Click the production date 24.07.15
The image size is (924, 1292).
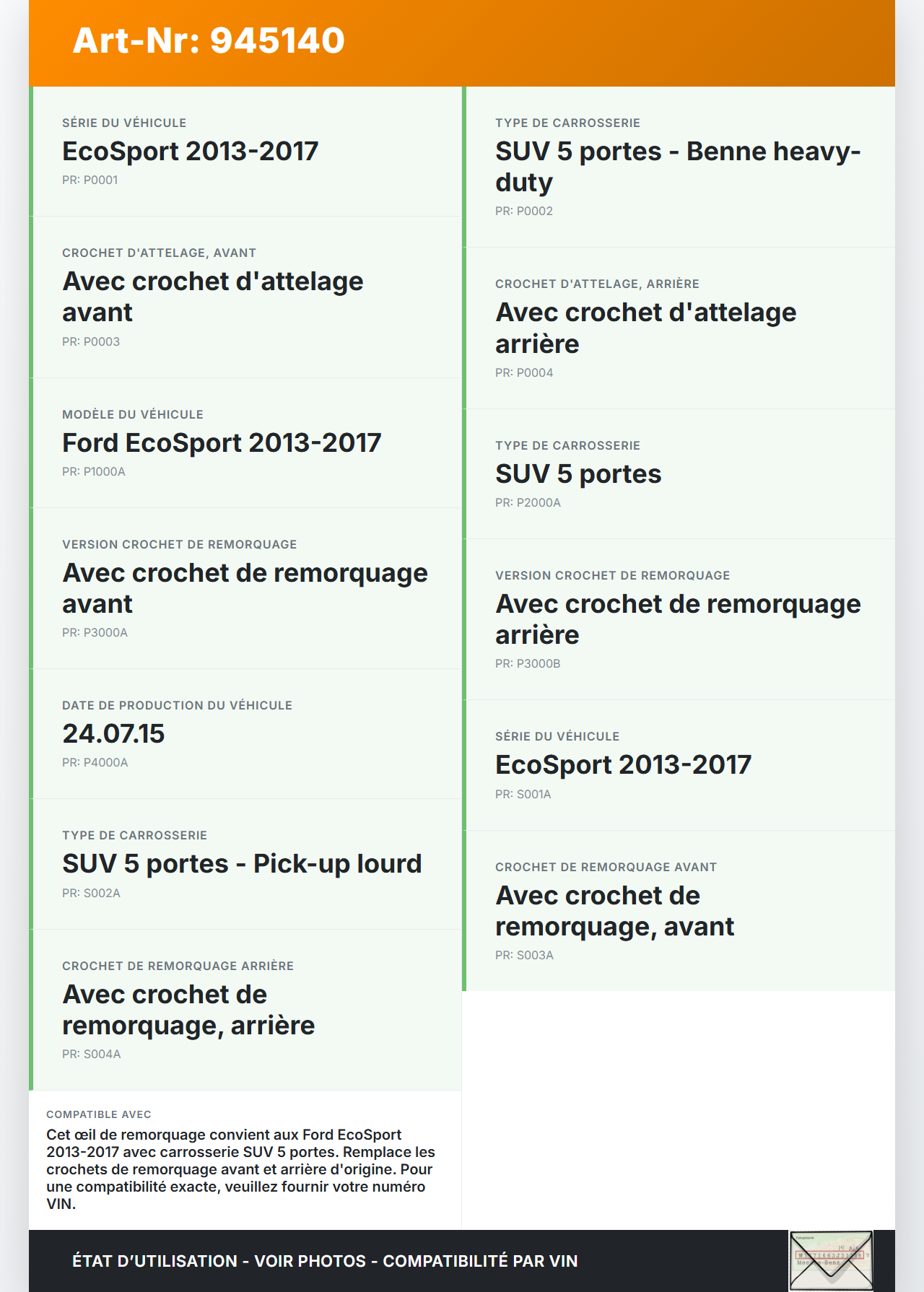113,734
